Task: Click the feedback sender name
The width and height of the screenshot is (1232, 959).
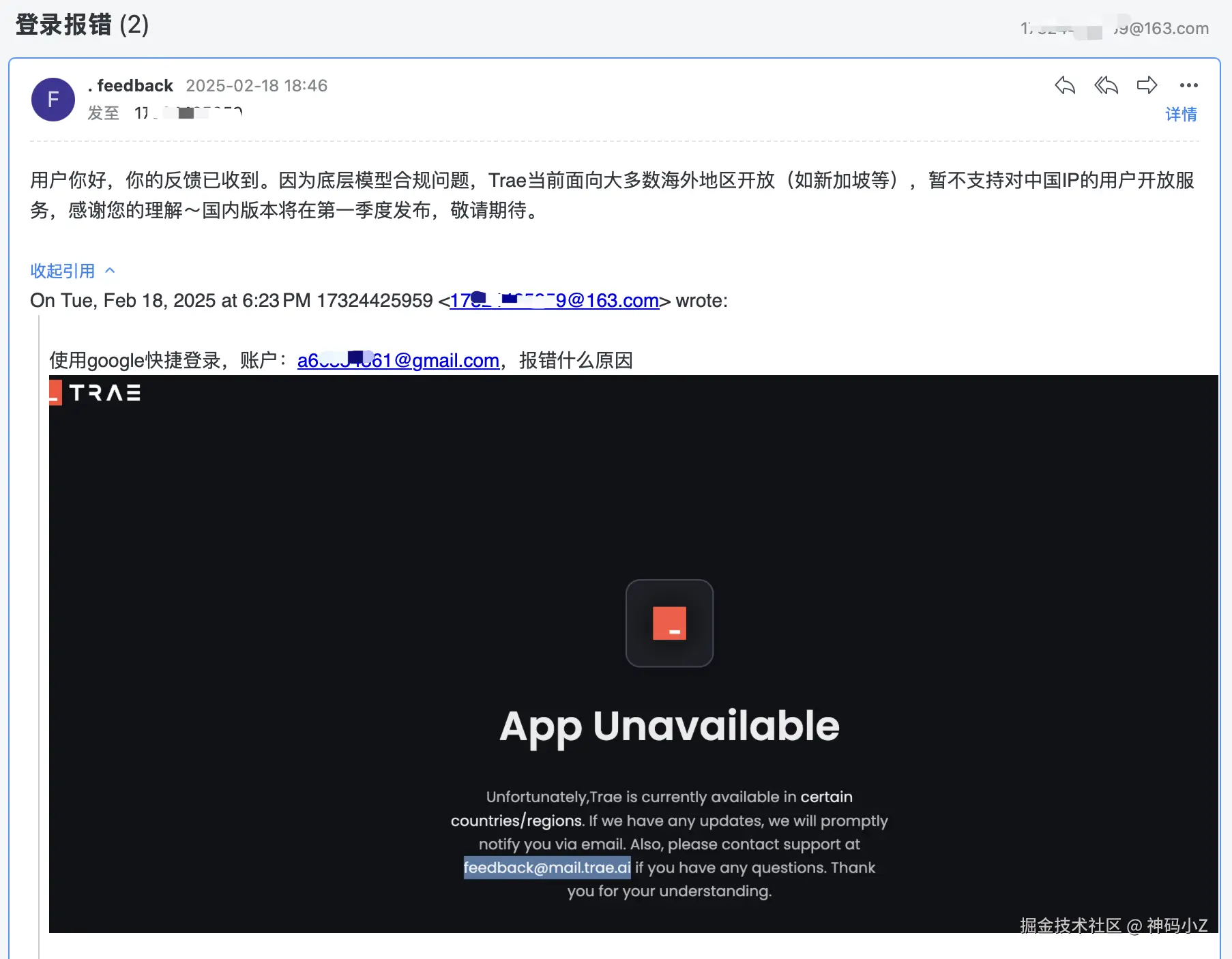Action: 130,85
